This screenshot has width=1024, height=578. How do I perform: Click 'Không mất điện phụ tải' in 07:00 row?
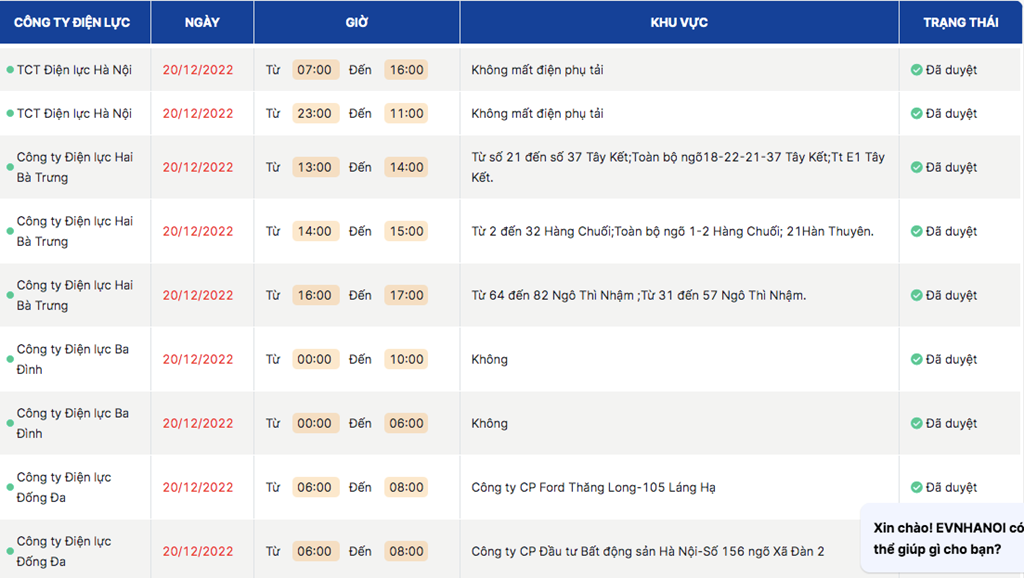pyautogui.click(x=537, y=70)
